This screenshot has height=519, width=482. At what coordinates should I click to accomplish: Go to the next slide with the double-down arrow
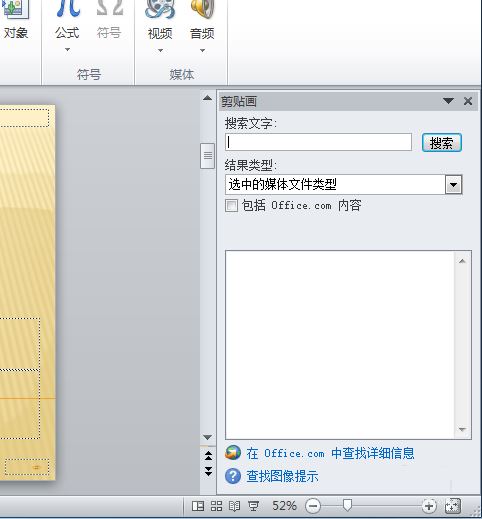(208, 471)
